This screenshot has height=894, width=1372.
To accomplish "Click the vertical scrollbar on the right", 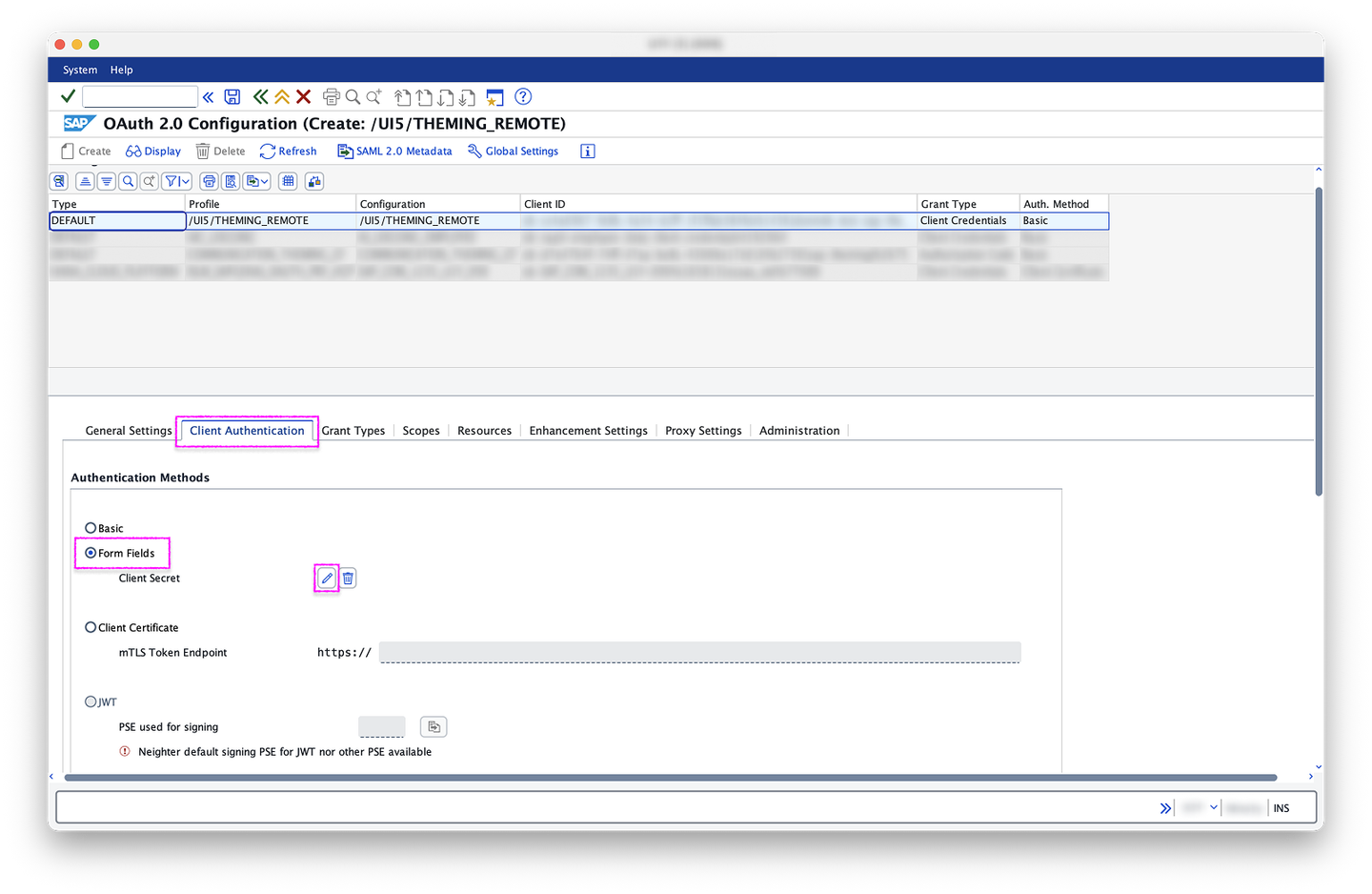I will (x=1319, y=341).
